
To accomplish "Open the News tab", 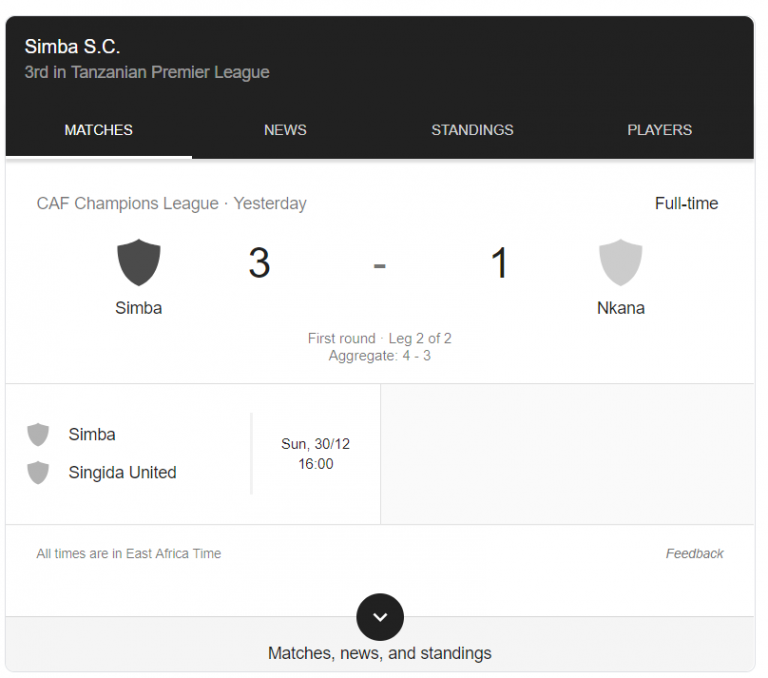I will click(x=285, y=130).
